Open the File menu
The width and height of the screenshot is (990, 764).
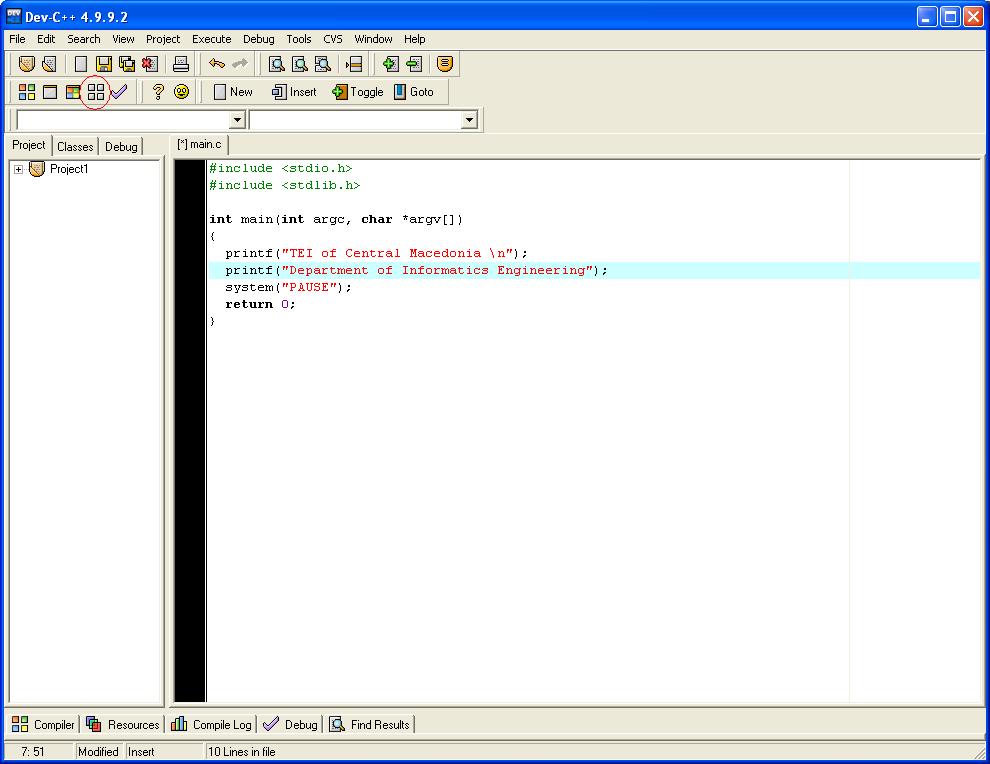pos(17,39)
